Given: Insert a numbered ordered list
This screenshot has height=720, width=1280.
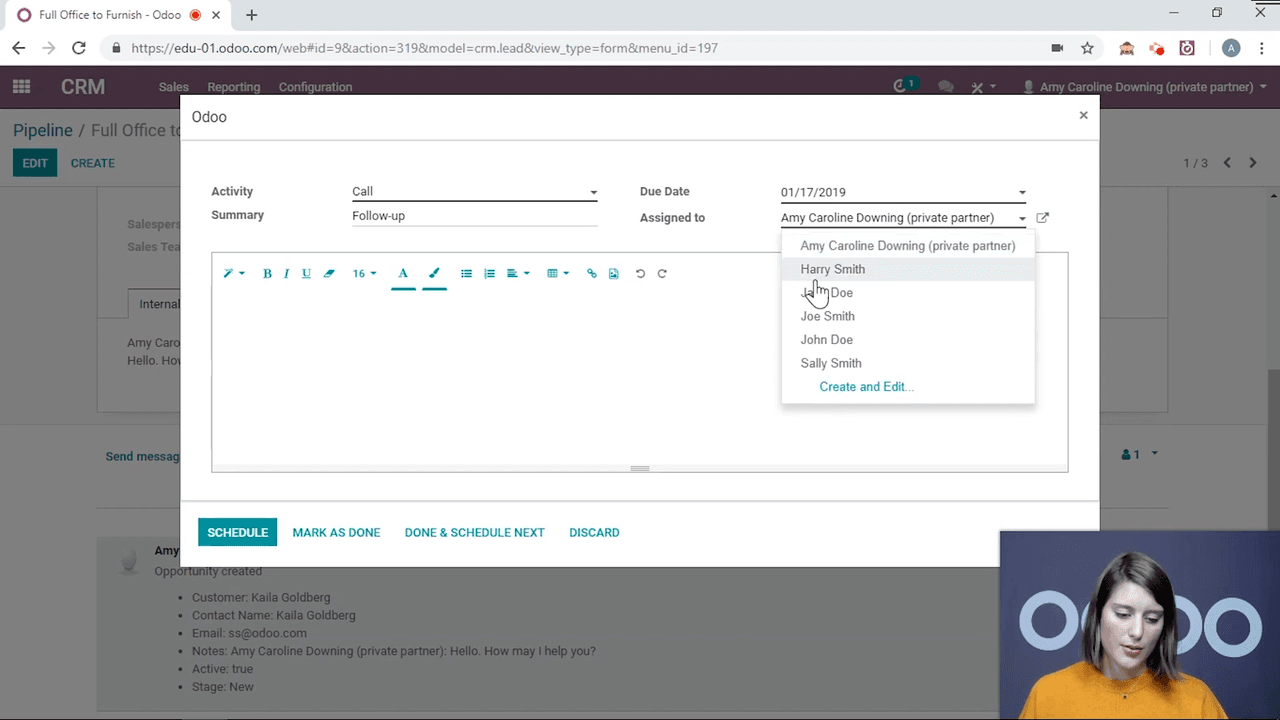Looking at the screenshot, I should tap(489, 274).
